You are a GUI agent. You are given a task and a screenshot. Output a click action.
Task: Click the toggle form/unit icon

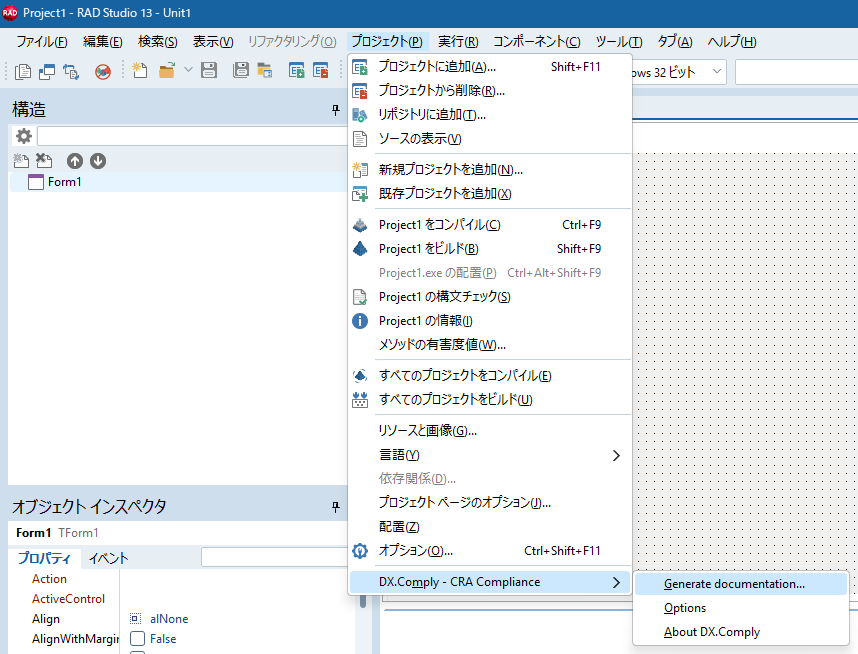tap(71, 71)
